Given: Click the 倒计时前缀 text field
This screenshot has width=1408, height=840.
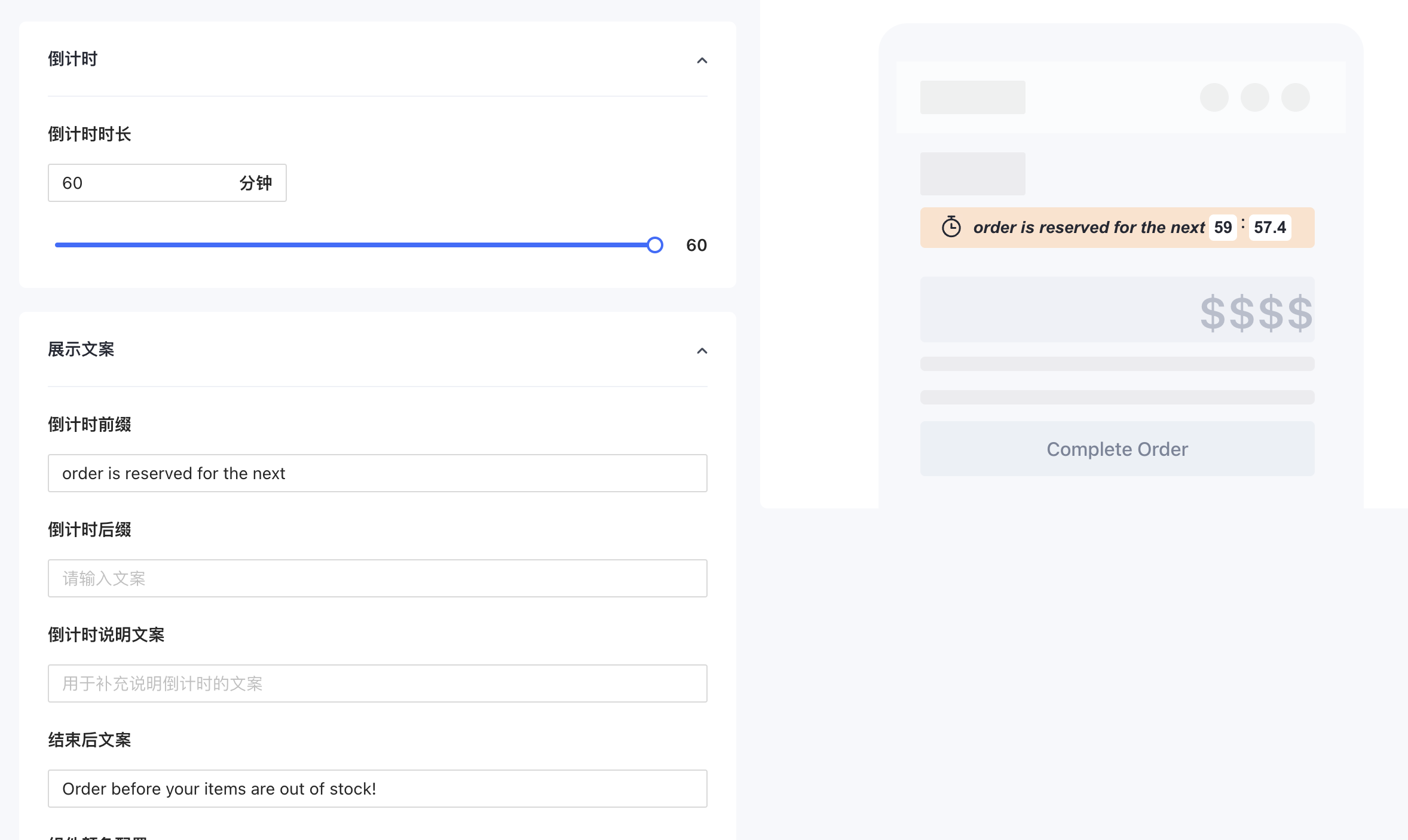Looking at the screenshot, I should point(377,473).
